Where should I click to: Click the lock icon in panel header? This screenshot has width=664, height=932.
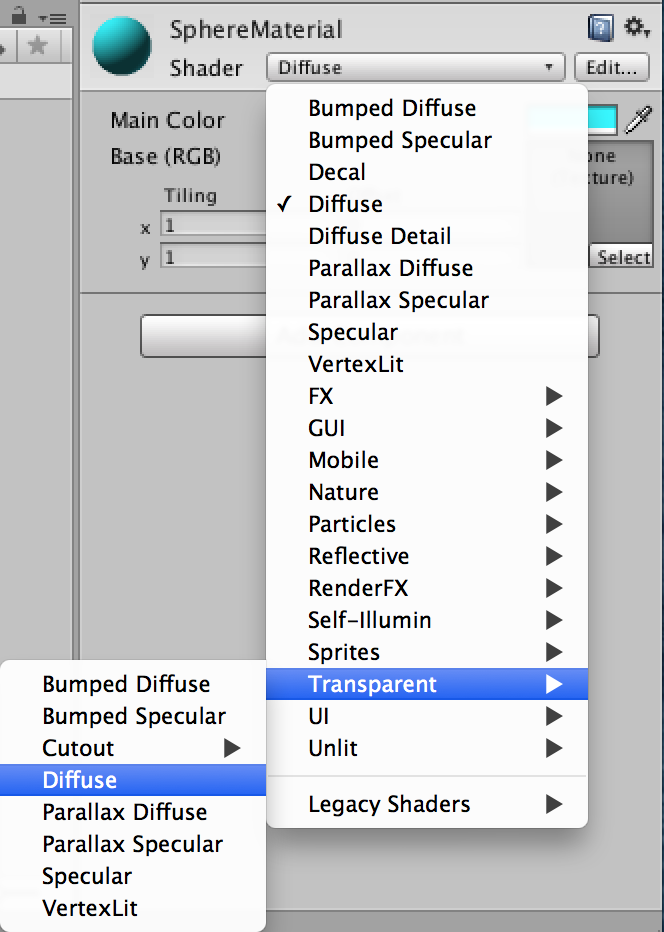pos(19,15)
